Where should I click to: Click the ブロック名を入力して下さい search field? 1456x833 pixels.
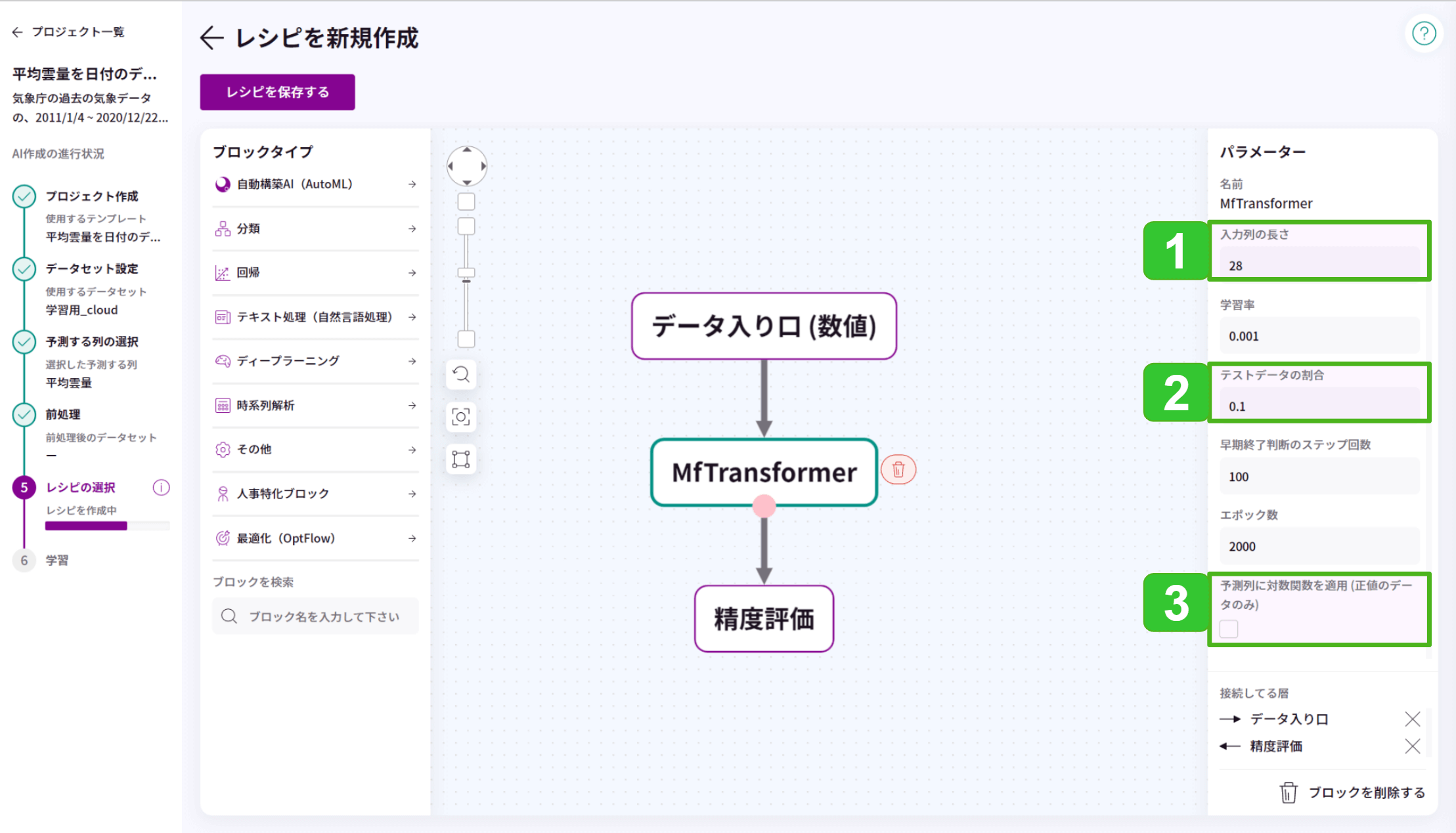[315, 616]
